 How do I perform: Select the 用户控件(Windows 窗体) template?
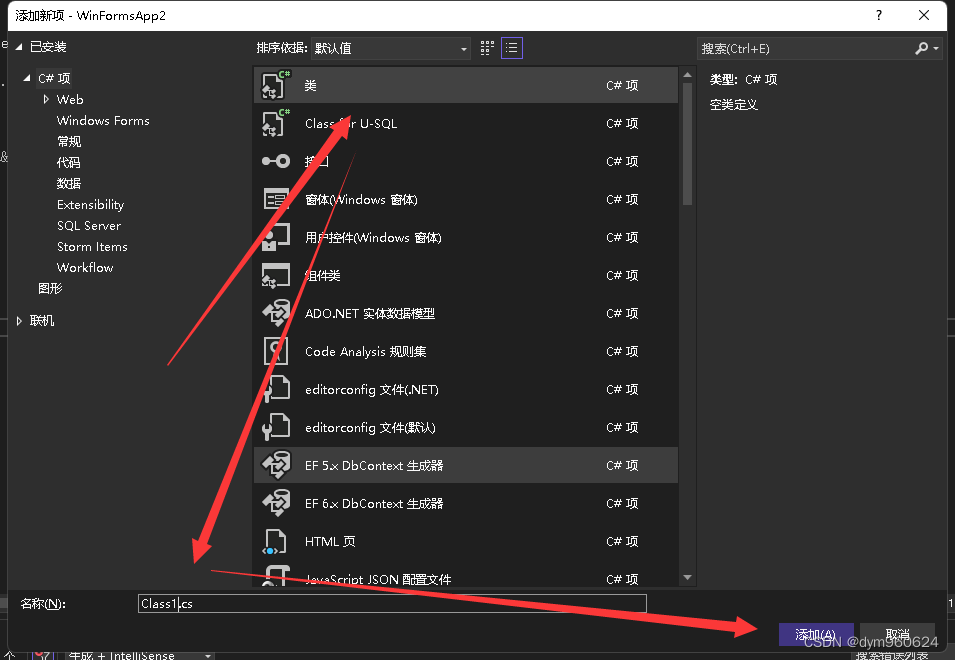[x=400, y=237]
